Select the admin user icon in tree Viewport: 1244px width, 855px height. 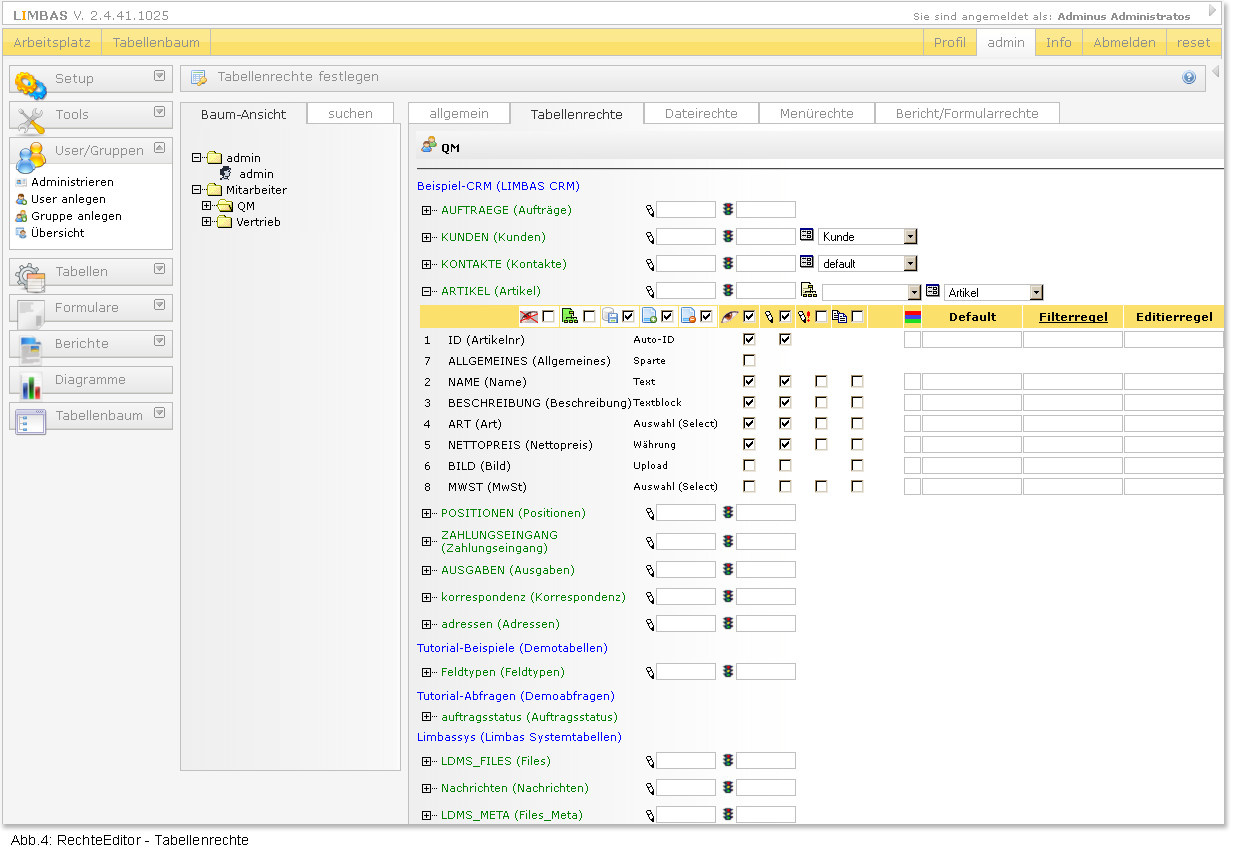coord(226,174)
